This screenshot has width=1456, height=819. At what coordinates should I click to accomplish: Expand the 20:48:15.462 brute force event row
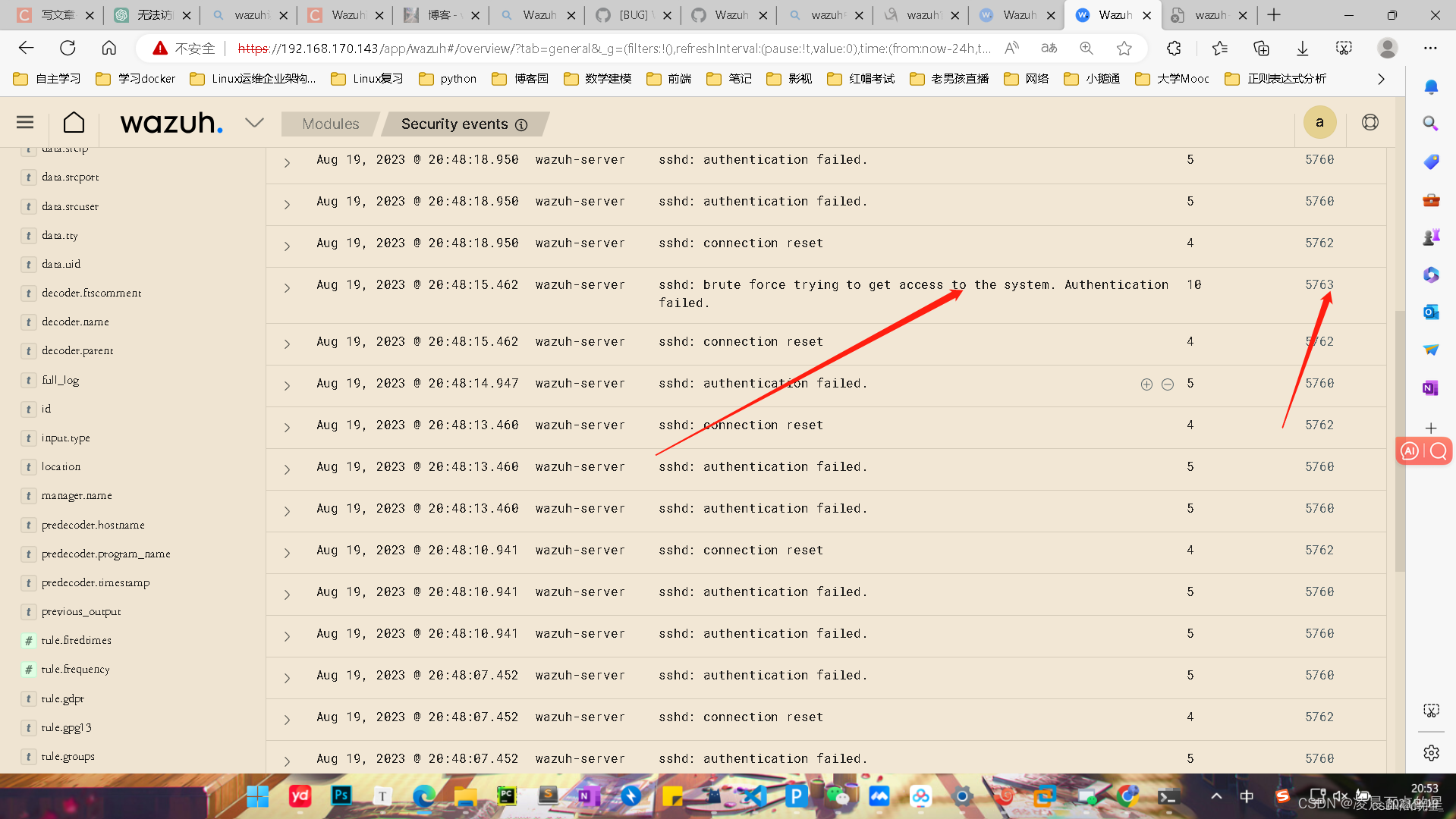(x=287, y=288)
